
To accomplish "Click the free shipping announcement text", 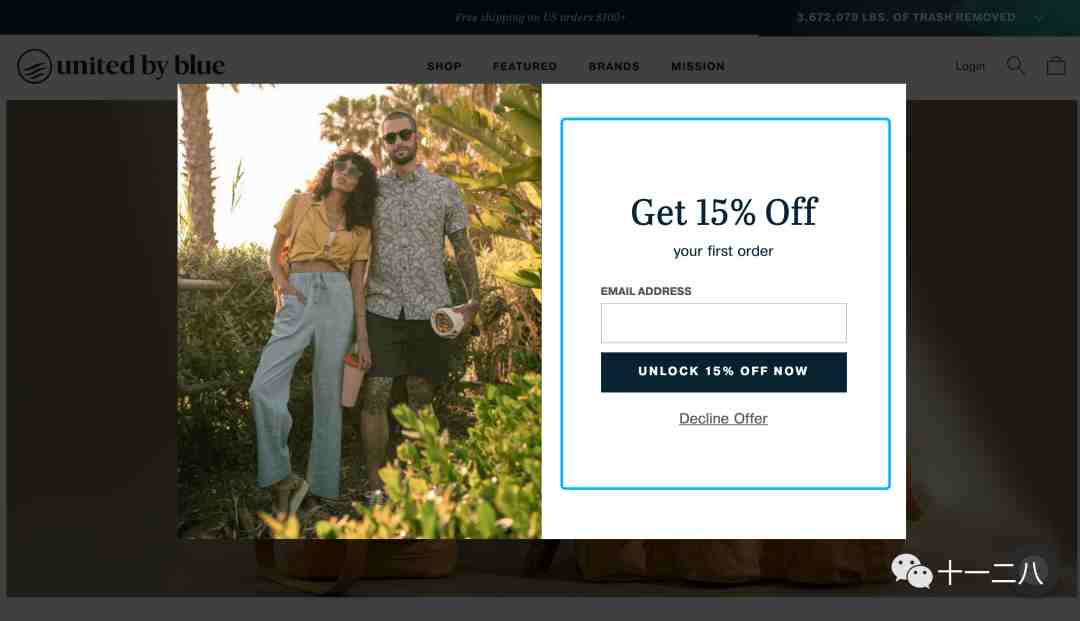I will pyautogui.click(x=540, y=17).
